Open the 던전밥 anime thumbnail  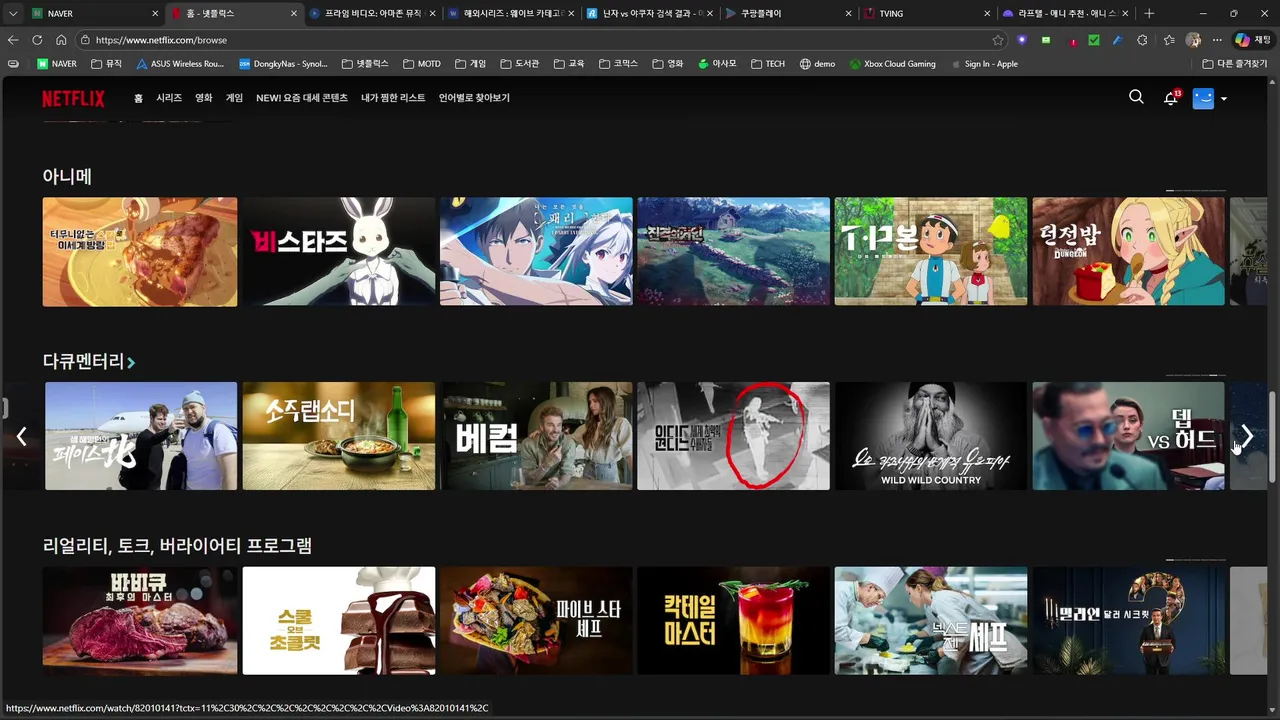tap(1128, 251)
